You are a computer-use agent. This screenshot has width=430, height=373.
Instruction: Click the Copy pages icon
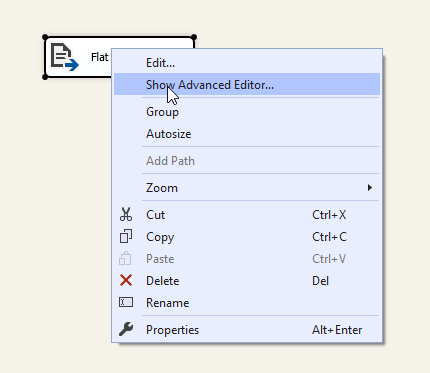[126, 236]
